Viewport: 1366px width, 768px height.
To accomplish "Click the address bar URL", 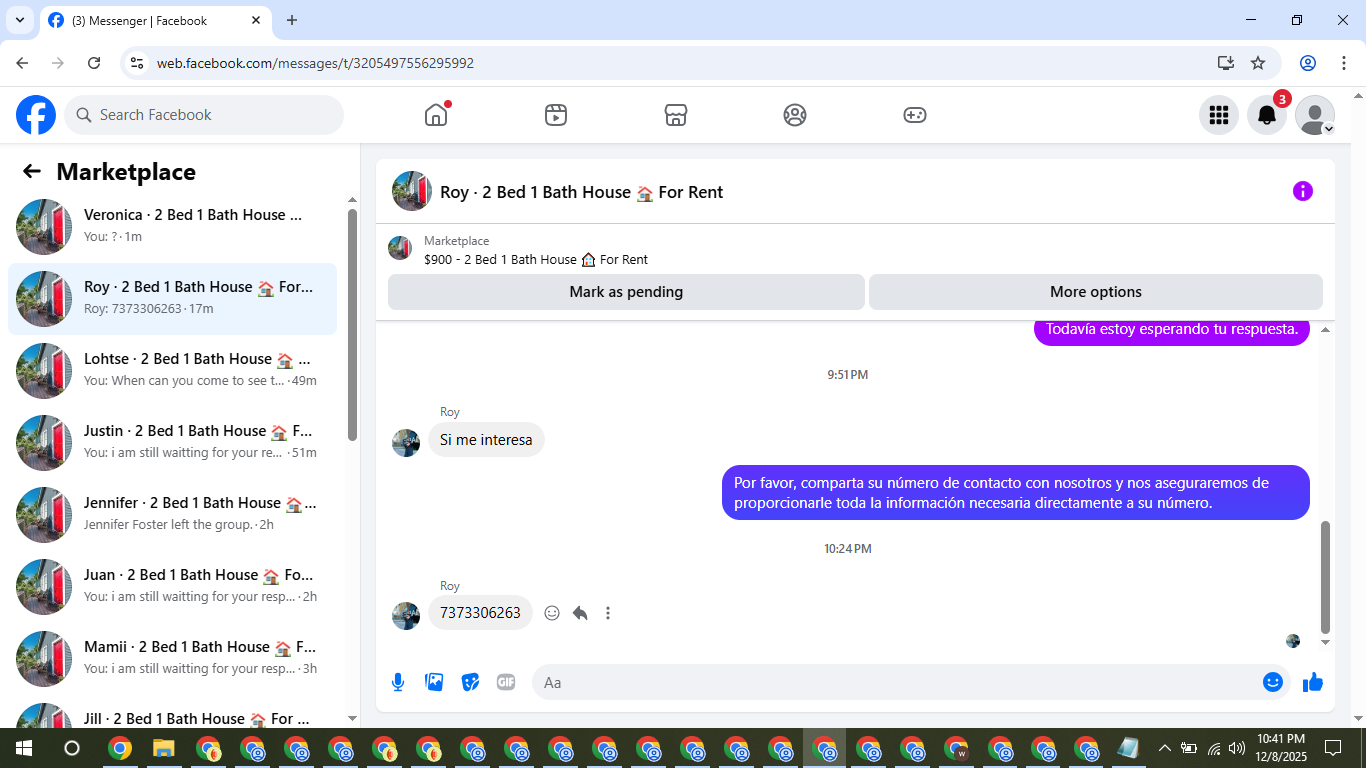I will click(x=315, y=63).
